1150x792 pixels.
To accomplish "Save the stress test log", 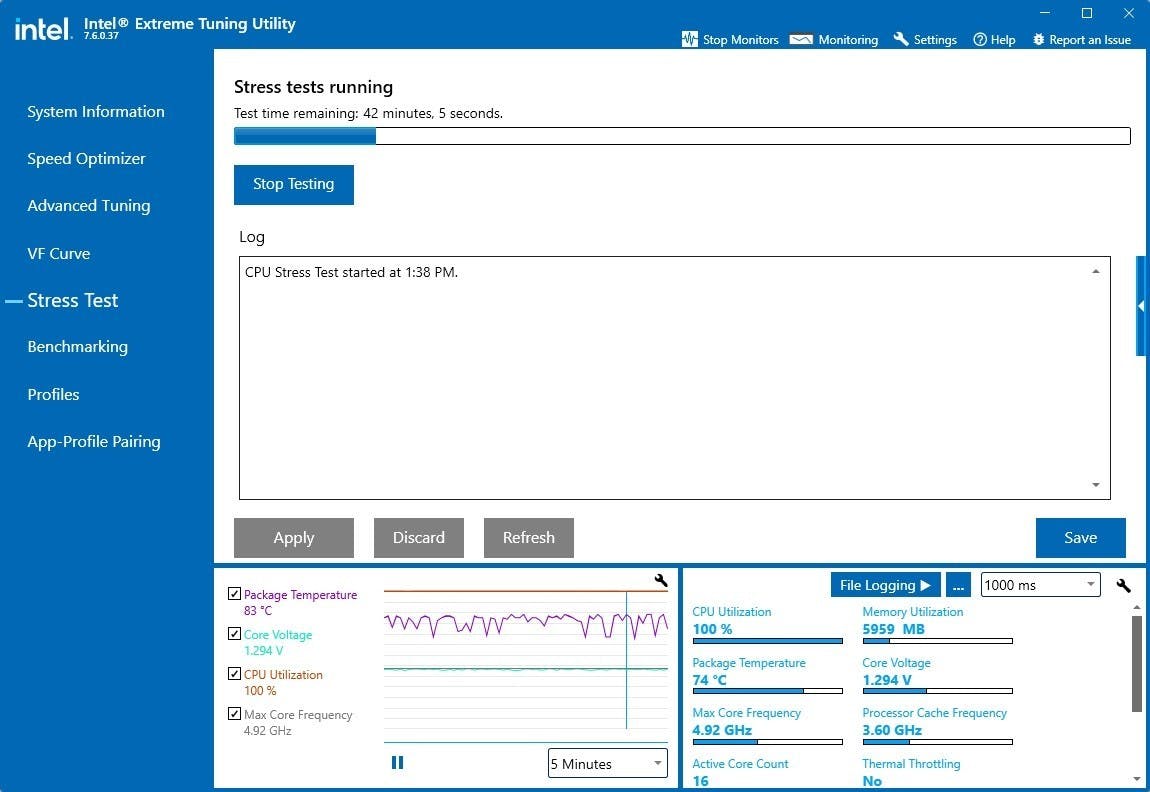I will click(1080, 538).
